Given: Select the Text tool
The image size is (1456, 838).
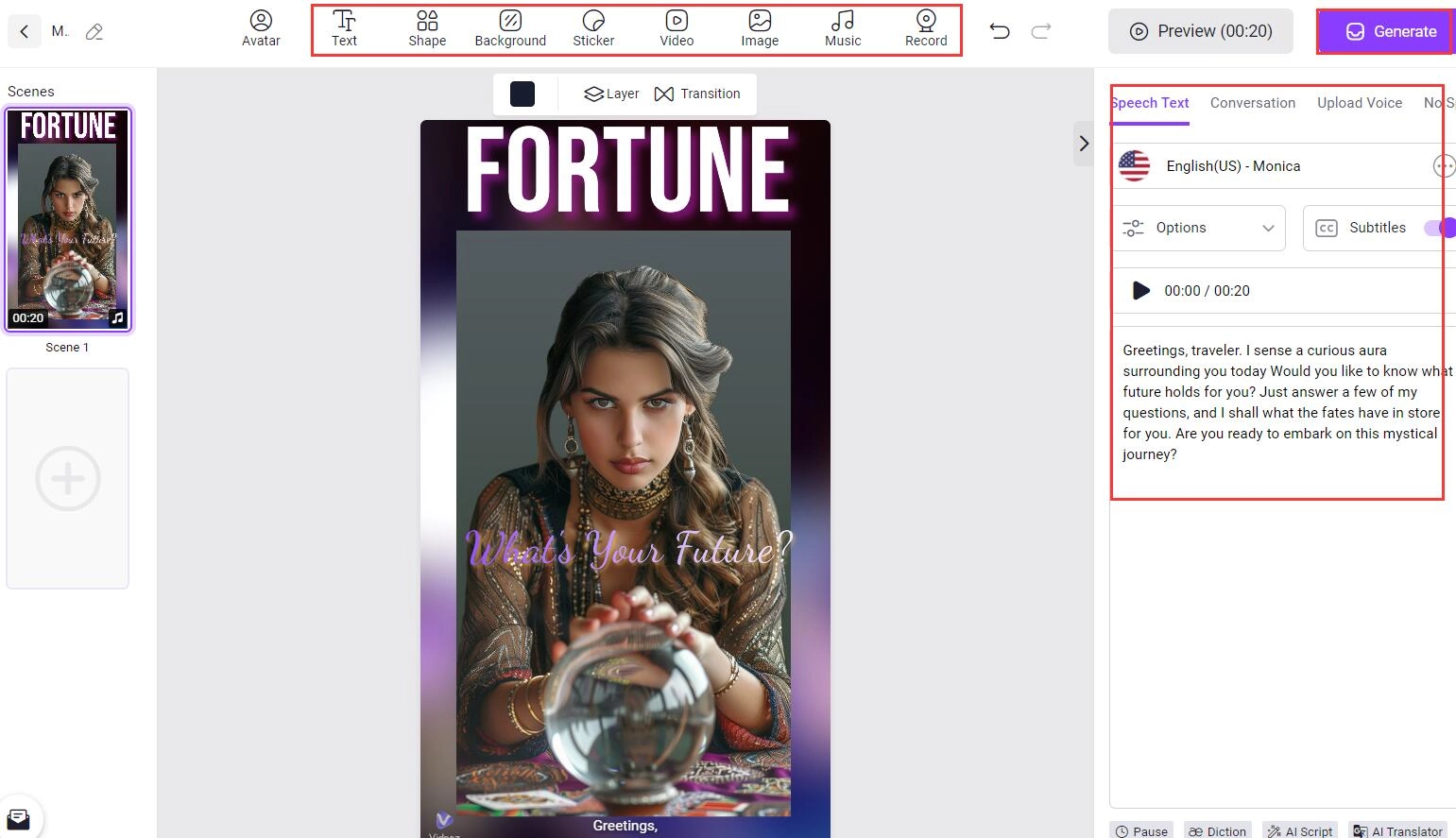Looking at the screenshot, I should click(x=344, y=28).
